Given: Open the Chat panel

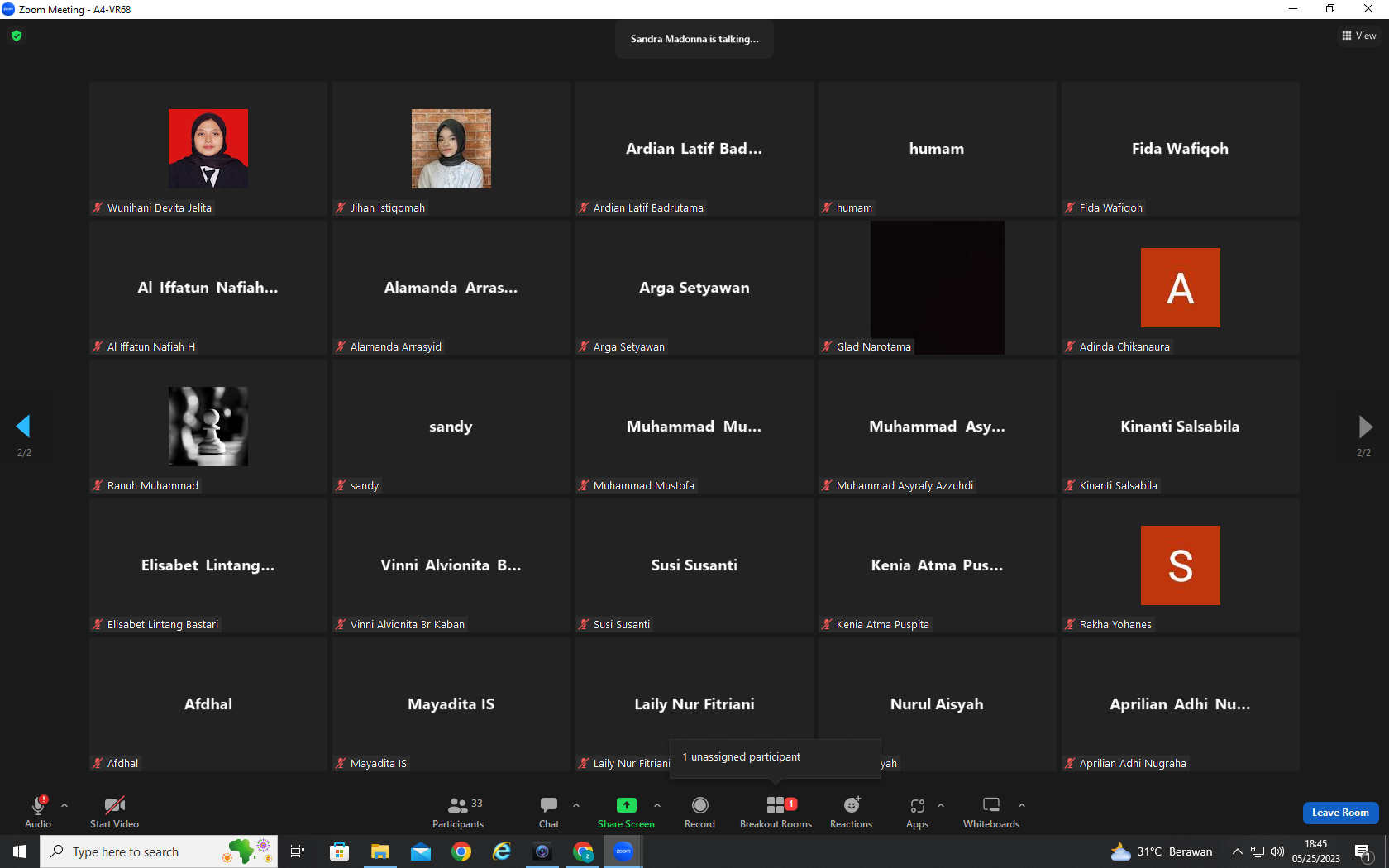Looking at the screenshot, I should [549, 812].
